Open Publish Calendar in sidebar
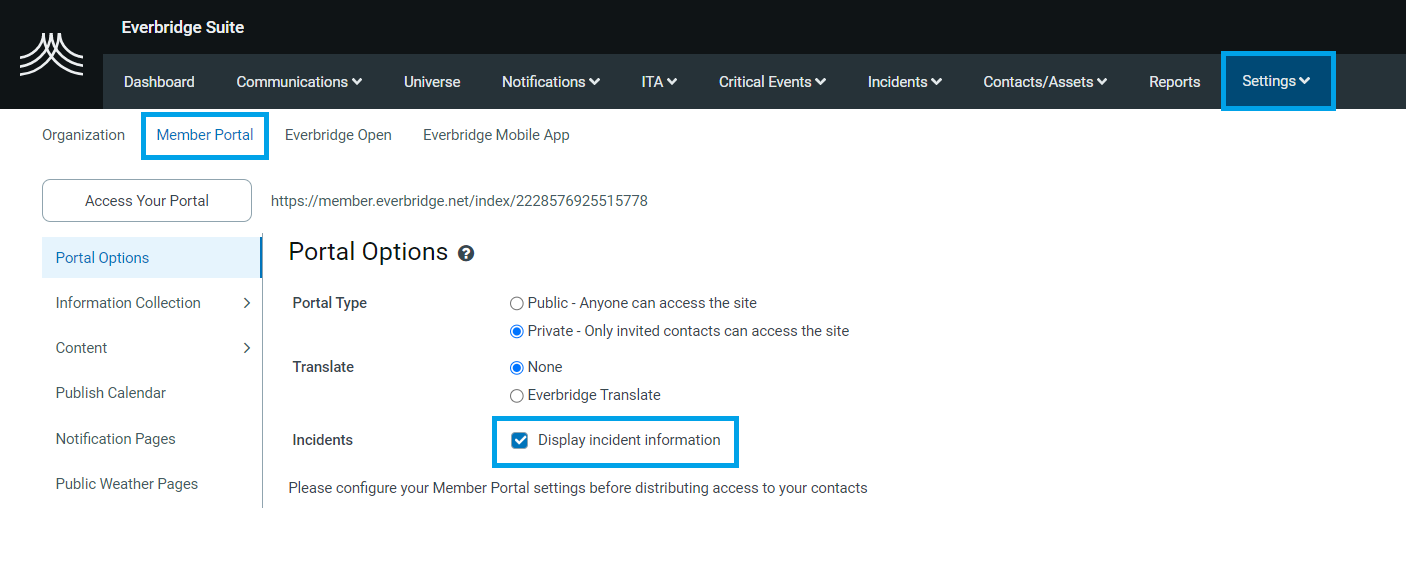This screenshot has height=586, width=1406. [x=111, y=393]
